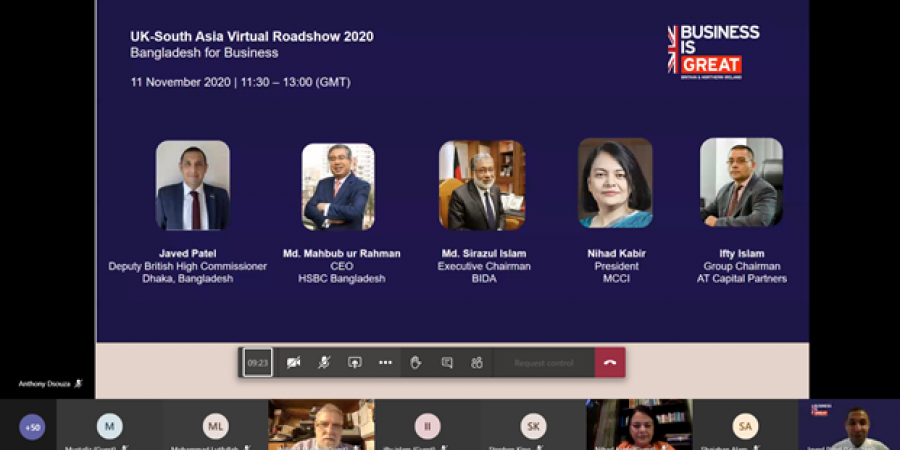Click Javed Patel's photo on slide
900x450 pixels.
tap(193, 185)
